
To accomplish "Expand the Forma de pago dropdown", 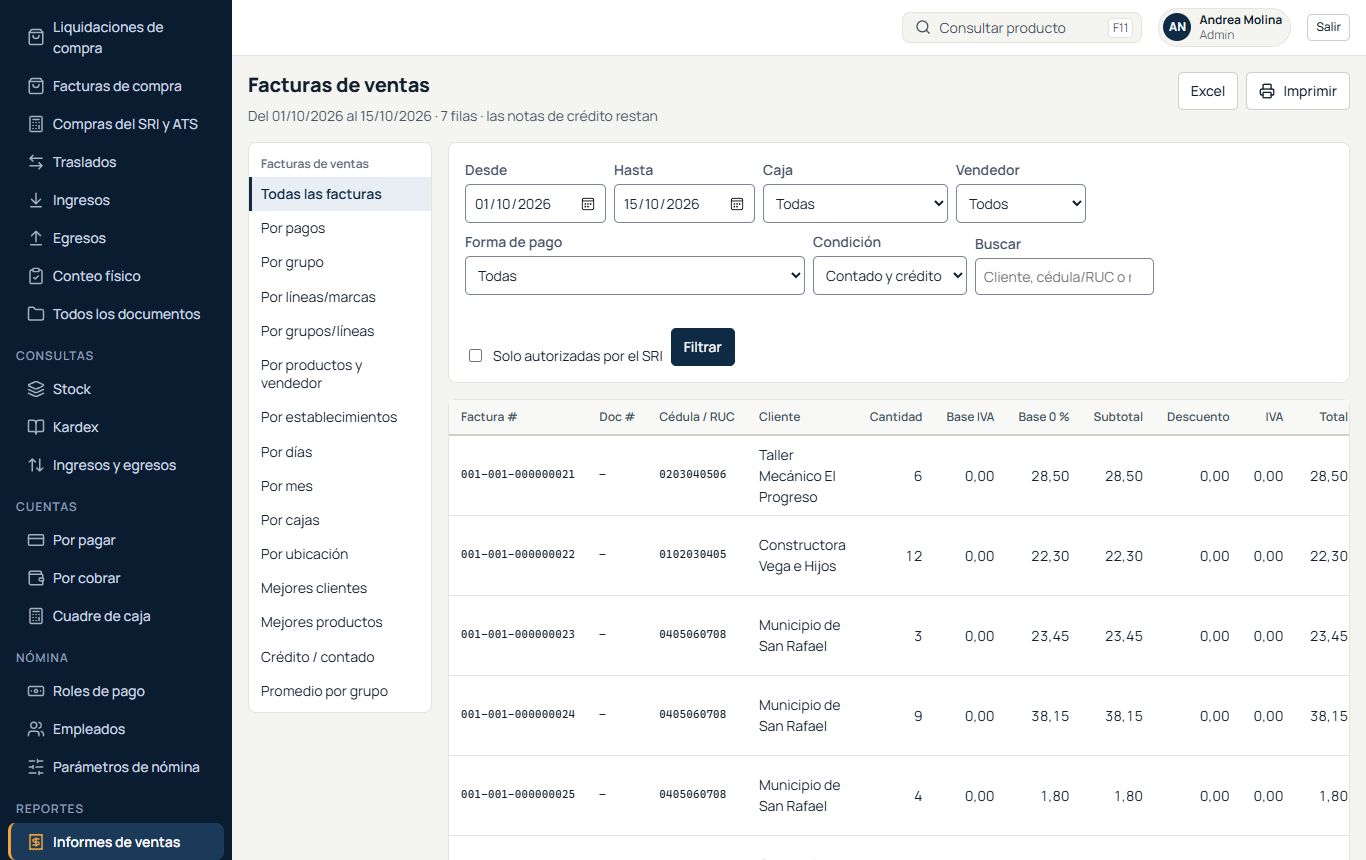I will (x=635, y=276).
